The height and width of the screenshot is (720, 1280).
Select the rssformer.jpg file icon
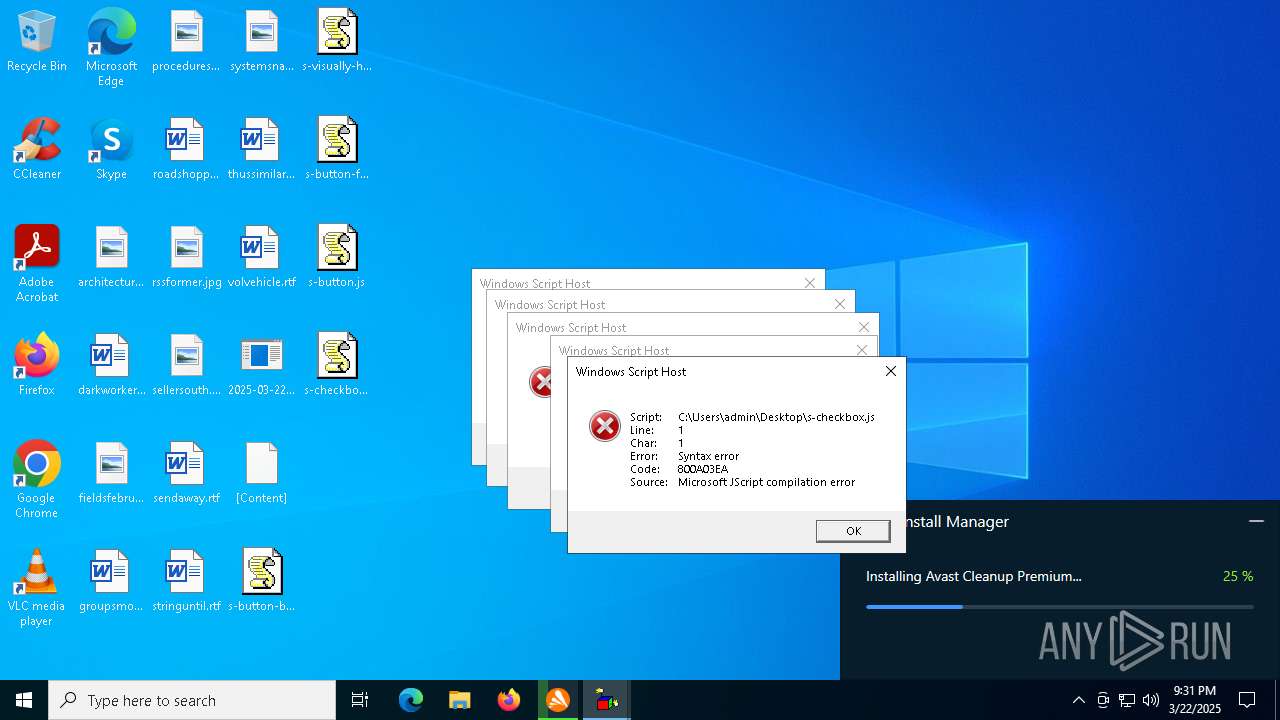click(x=186, y=258)
